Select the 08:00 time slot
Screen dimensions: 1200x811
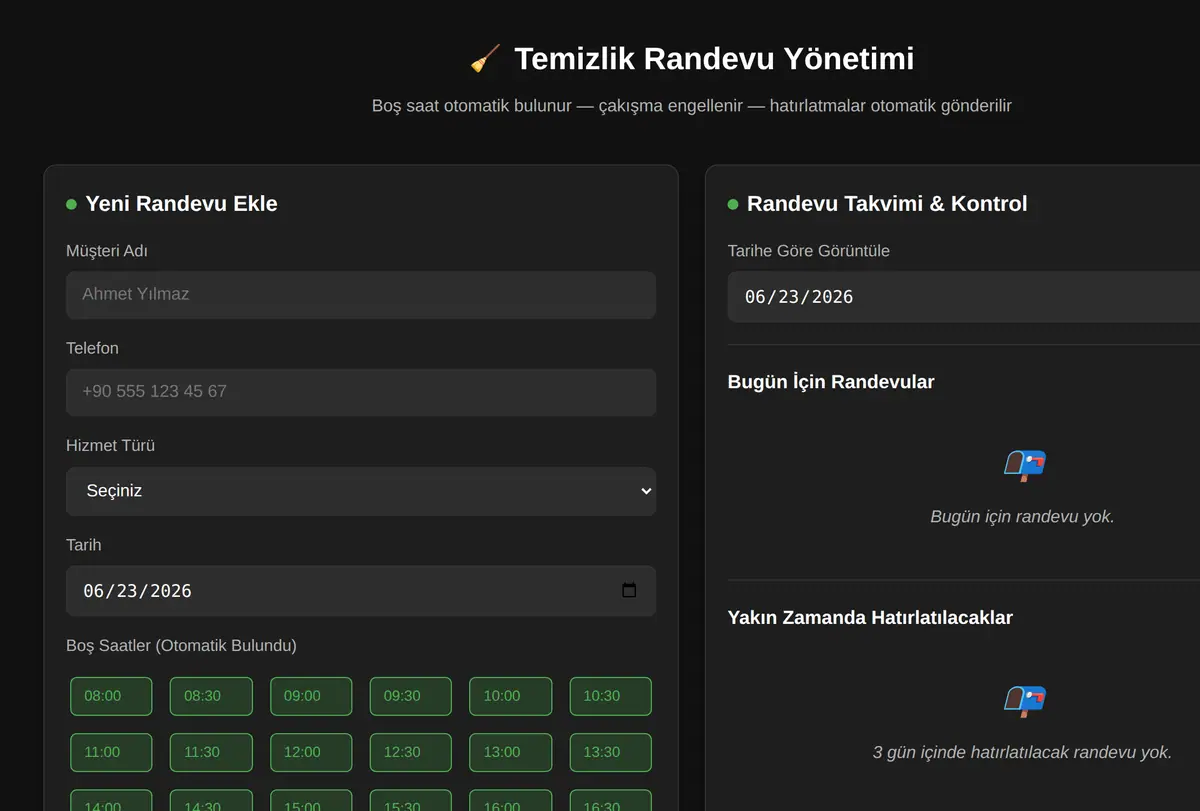111,696
